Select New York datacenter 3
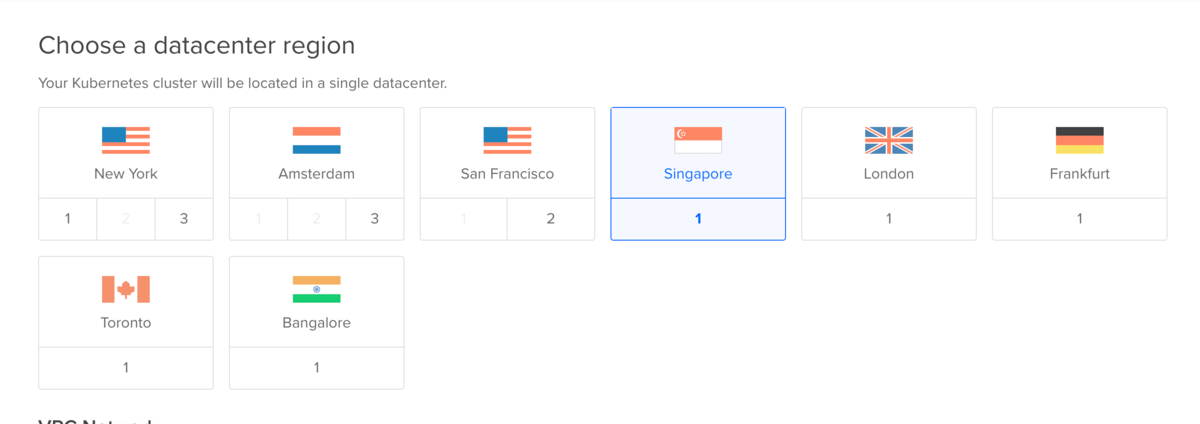1200x424 pixels. (x=184, y=219)
